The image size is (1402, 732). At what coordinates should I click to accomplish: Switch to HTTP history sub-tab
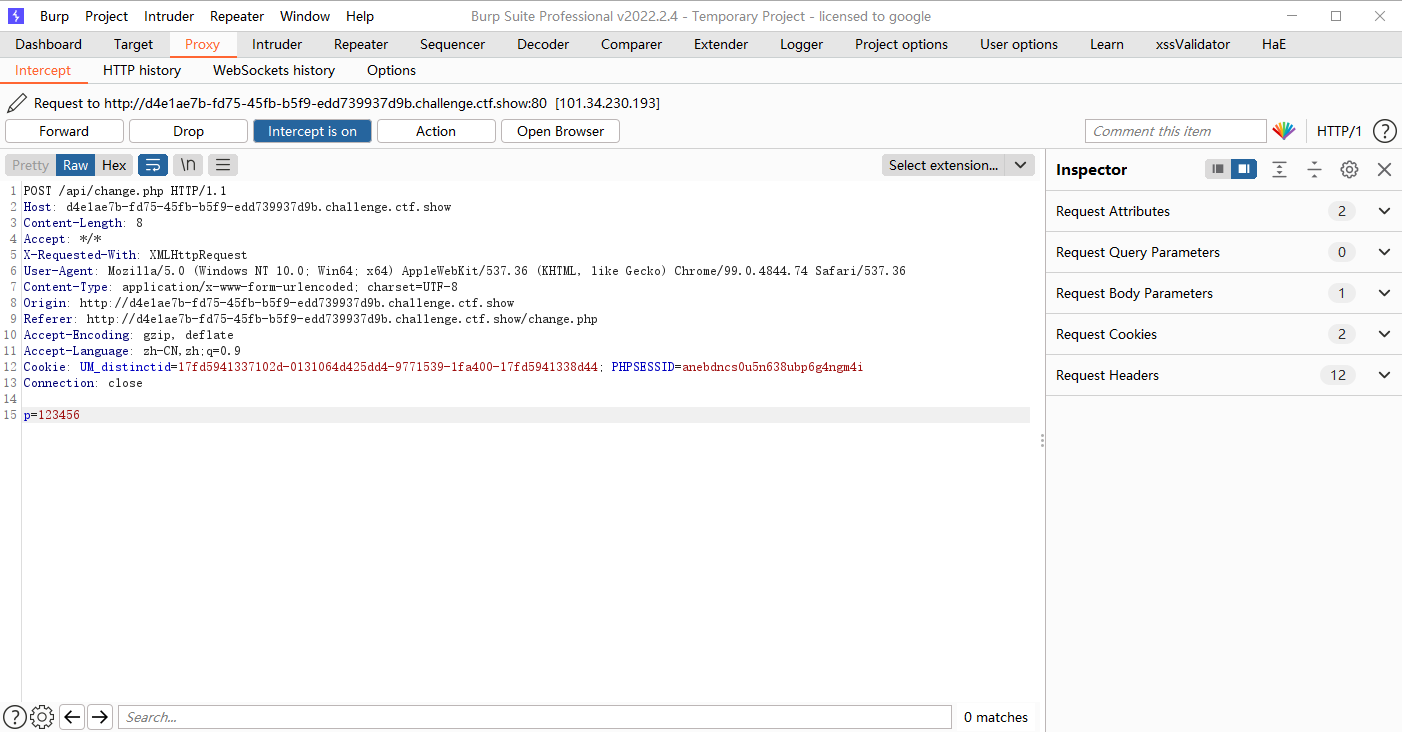point(142,70)
